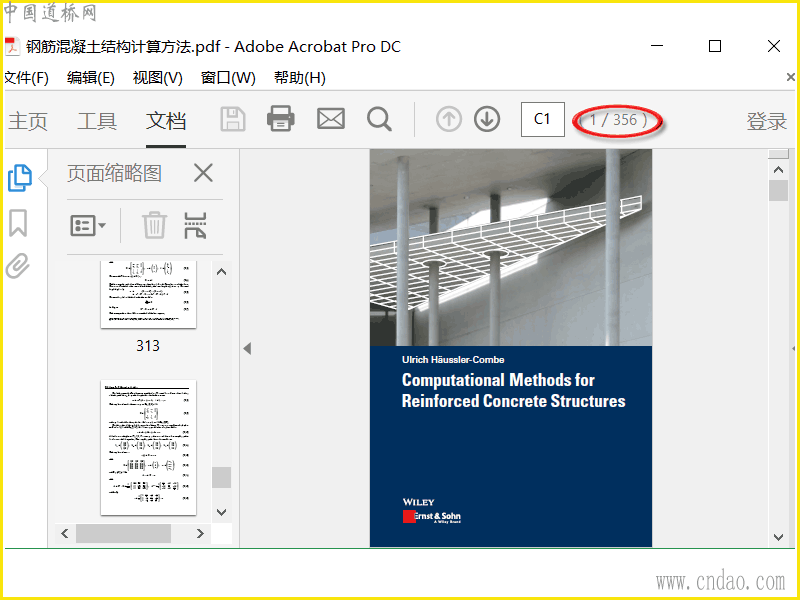Open the 文件(F) menu
Image resolution: width=800 pixels, height=600 pixels.
pyautogui.click(x=26, y=78)
